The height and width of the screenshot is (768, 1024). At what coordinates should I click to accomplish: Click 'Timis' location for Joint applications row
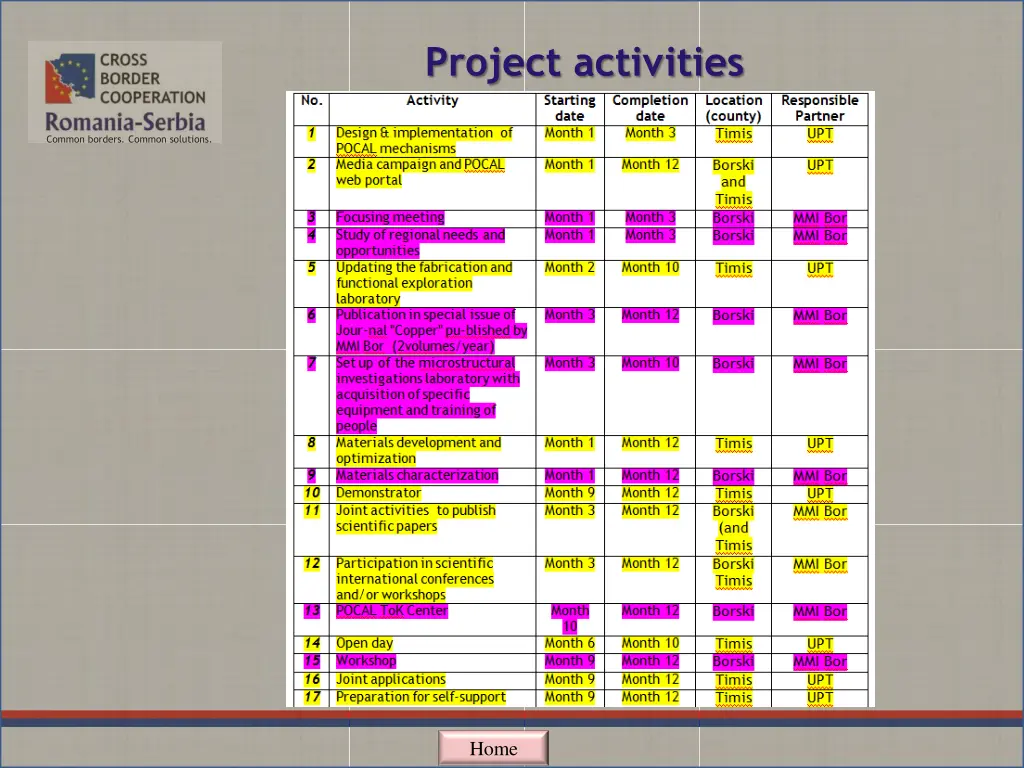733,680
